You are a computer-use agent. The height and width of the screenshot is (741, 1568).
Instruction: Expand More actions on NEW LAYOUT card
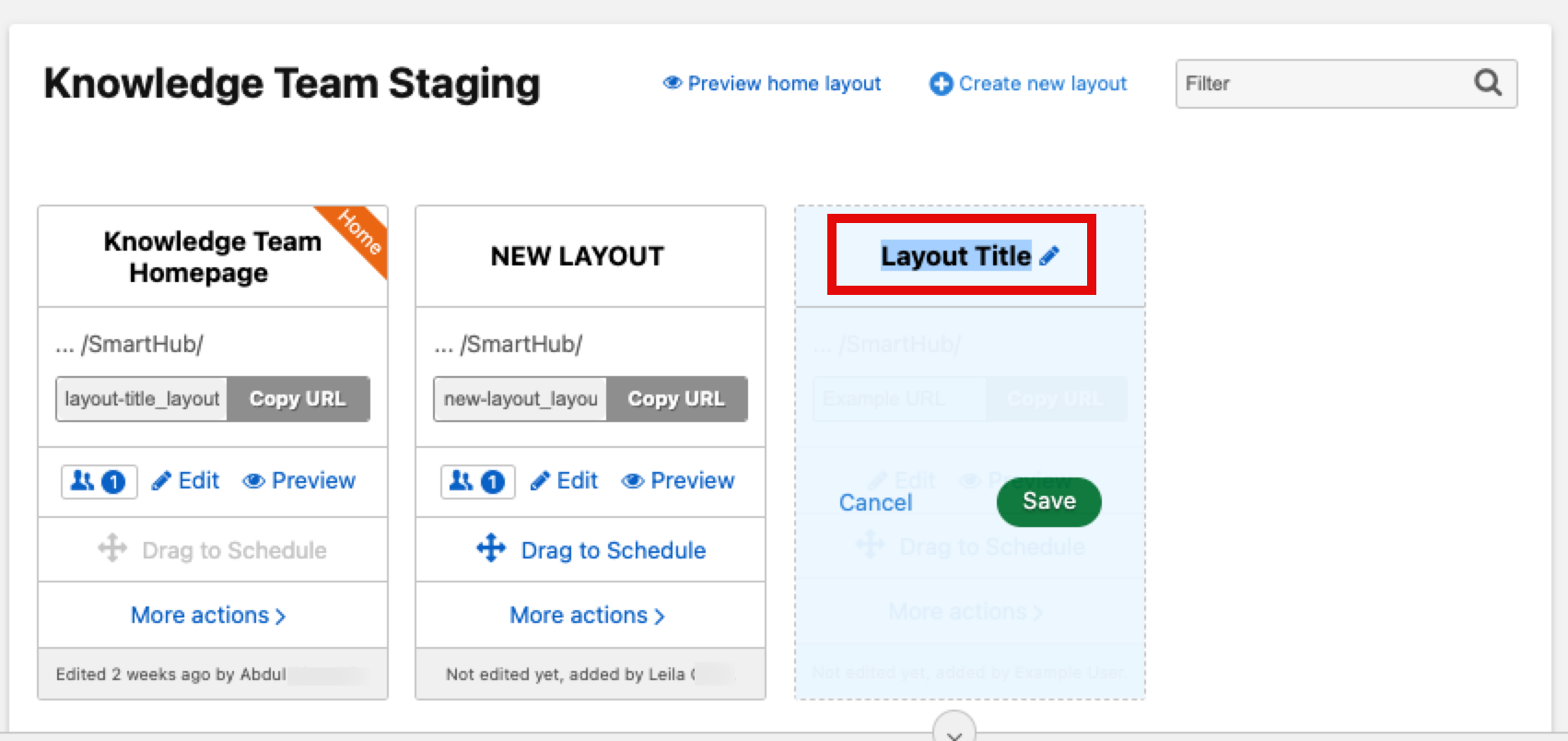point(587,615)
